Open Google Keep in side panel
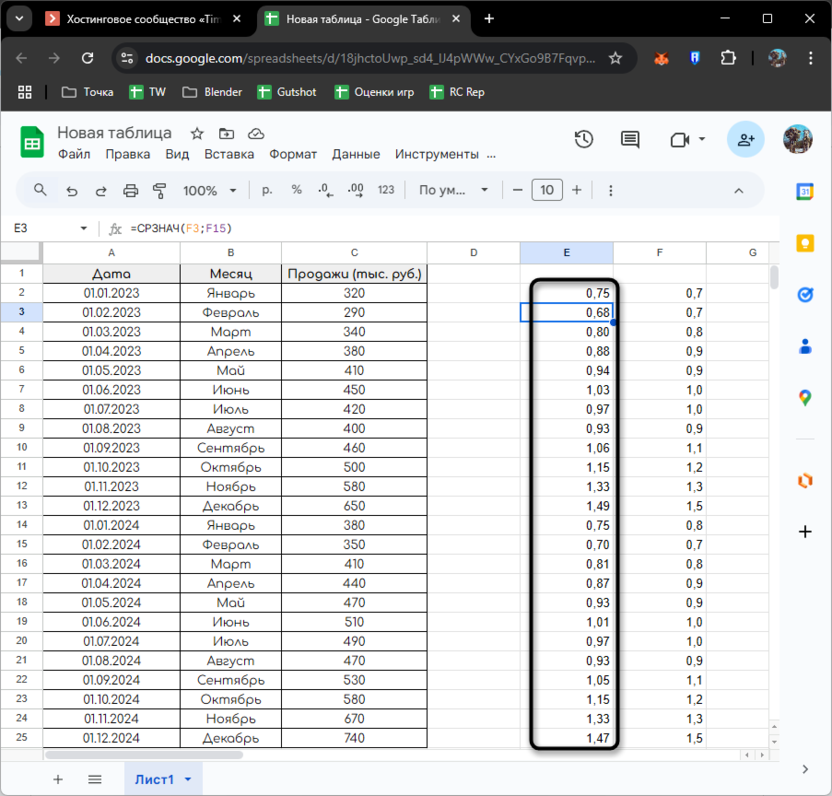The width and height of the screenshot is (832, 796). click(x=805, y=243)
